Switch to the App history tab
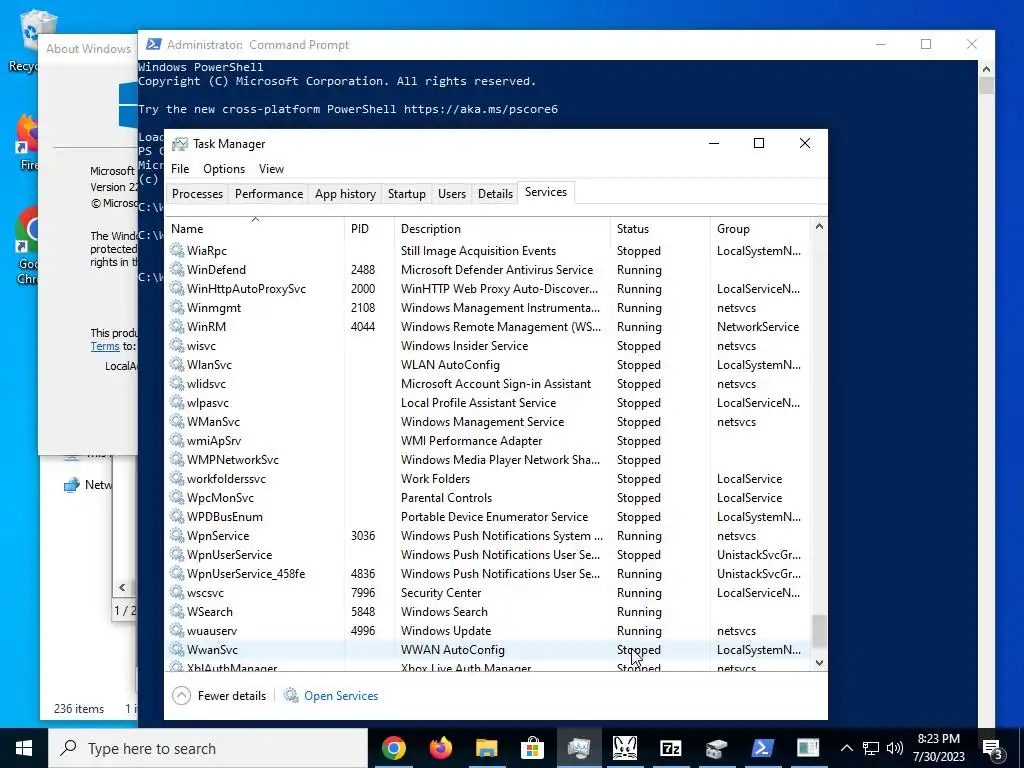1024x768 pixels. coord(345,194)
